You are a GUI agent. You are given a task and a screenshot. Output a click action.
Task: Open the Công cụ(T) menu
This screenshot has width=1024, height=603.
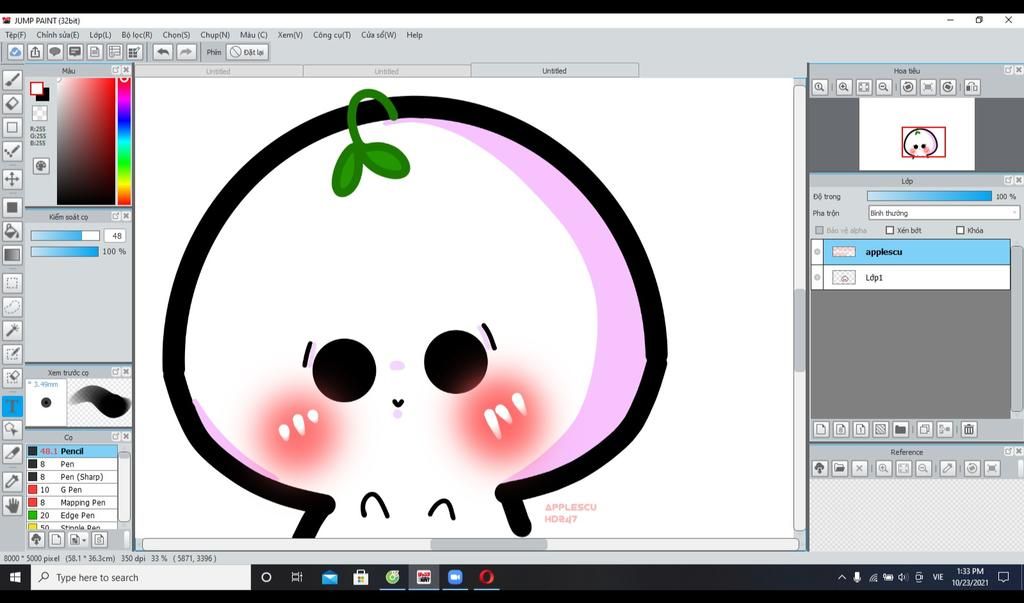331,35
